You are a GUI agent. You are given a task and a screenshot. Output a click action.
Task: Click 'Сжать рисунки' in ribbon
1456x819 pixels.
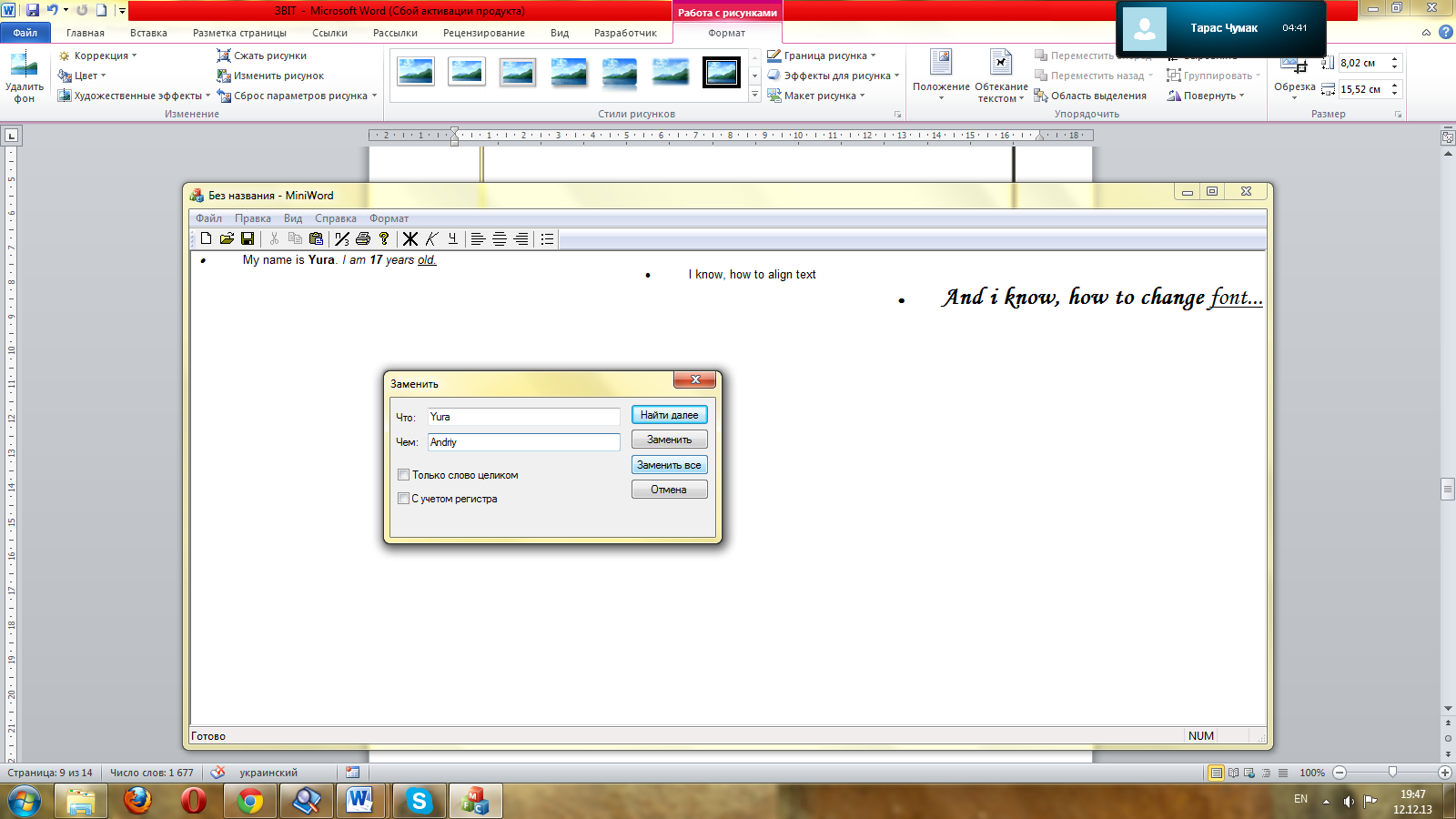(261, 56)
